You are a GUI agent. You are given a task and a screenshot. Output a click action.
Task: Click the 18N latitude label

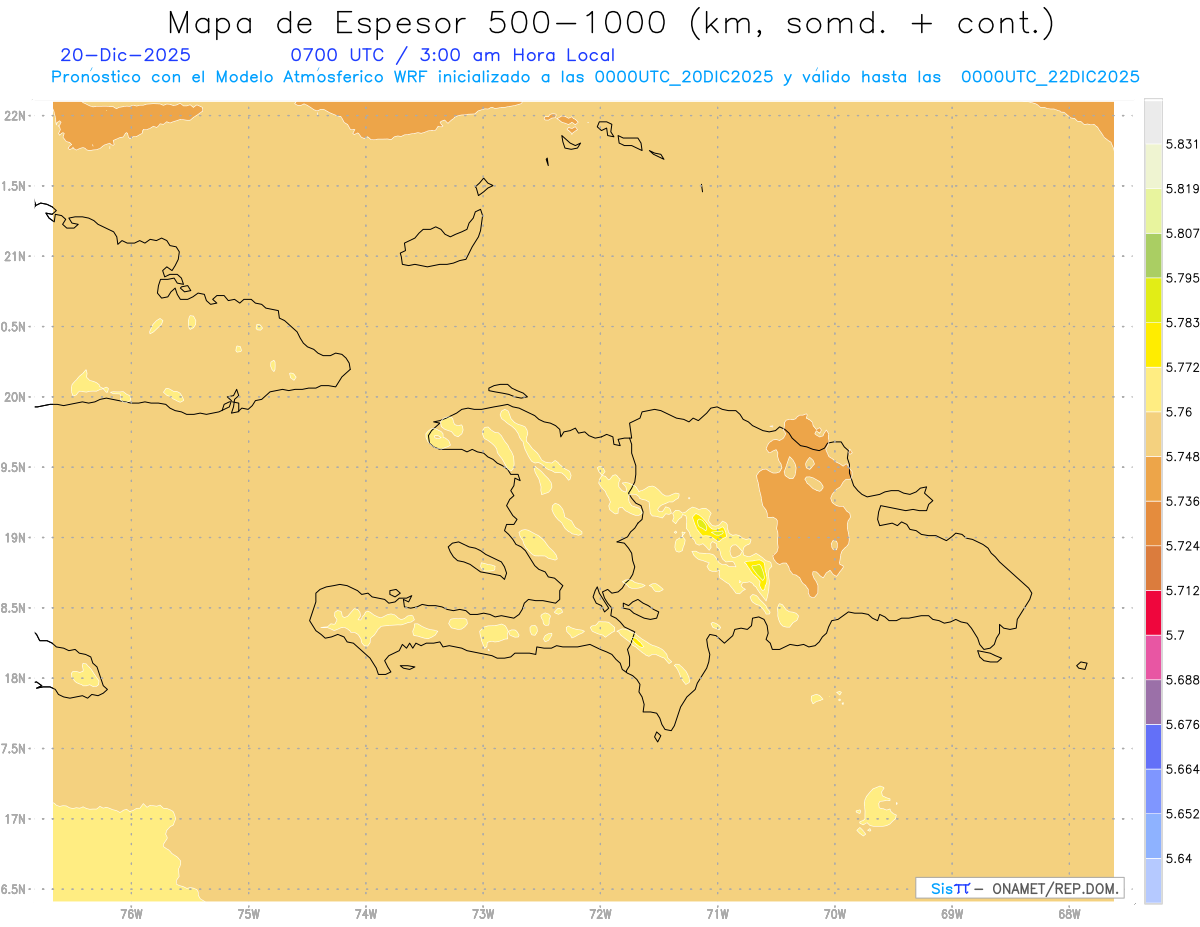15,678
